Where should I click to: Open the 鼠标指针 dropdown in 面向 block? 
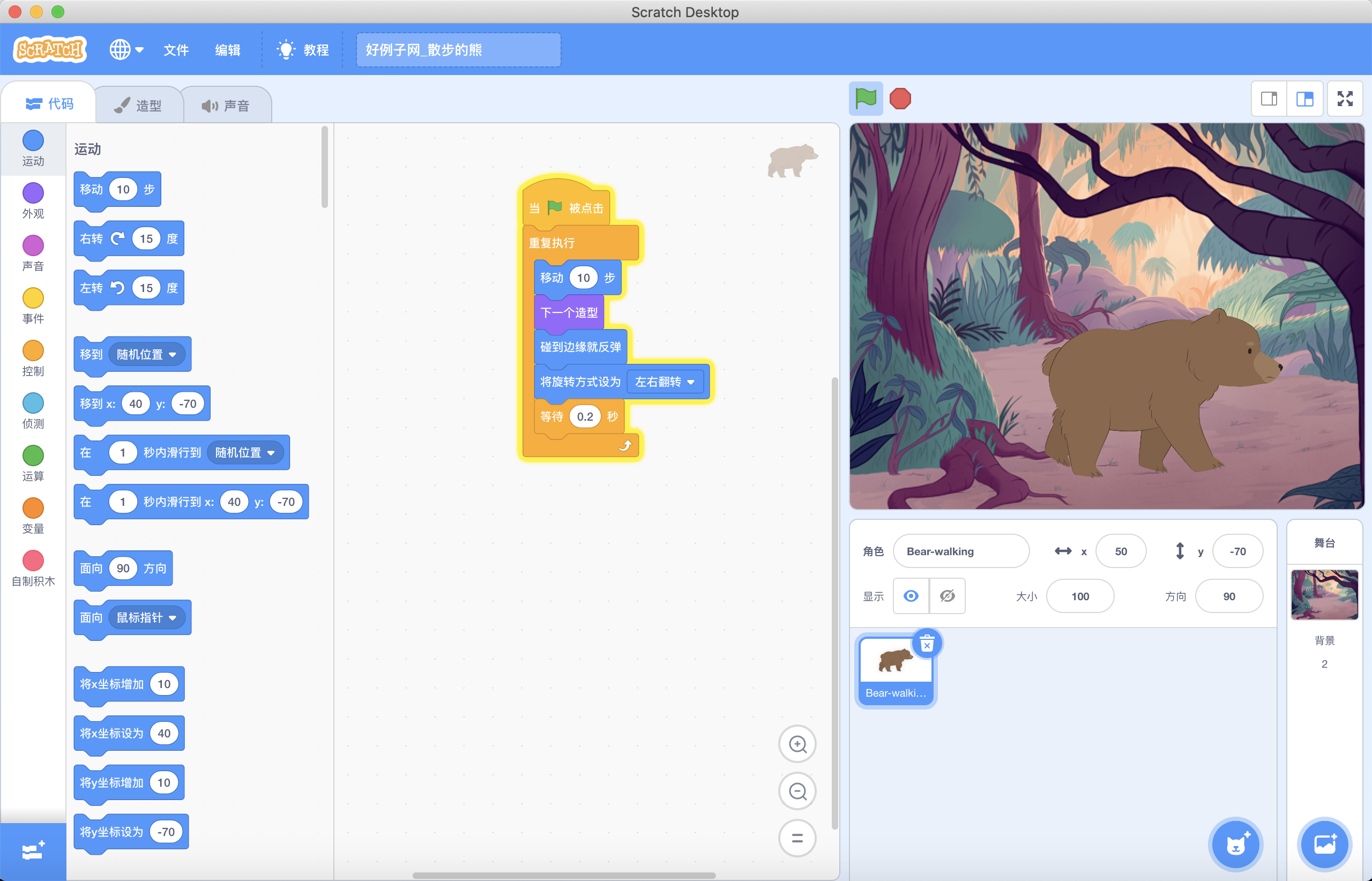click(x=146, y=617)
